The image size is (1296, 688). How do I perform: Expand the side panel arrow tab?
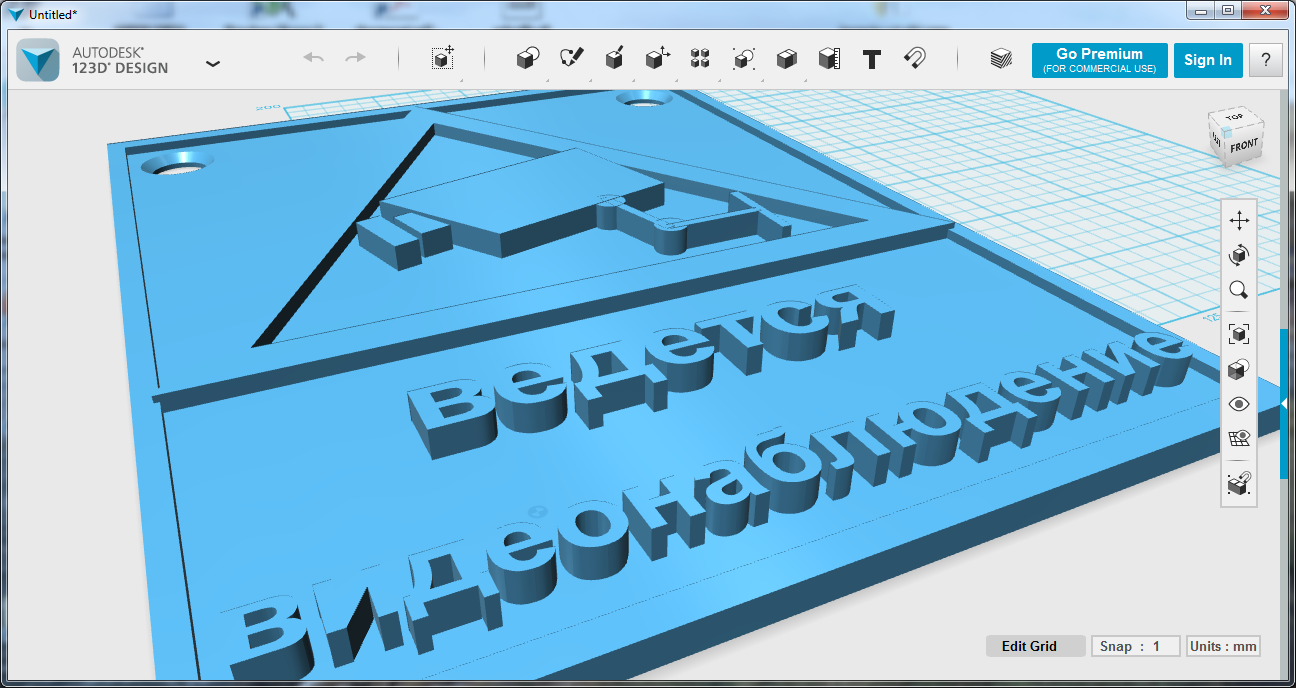click(1284, 403)
